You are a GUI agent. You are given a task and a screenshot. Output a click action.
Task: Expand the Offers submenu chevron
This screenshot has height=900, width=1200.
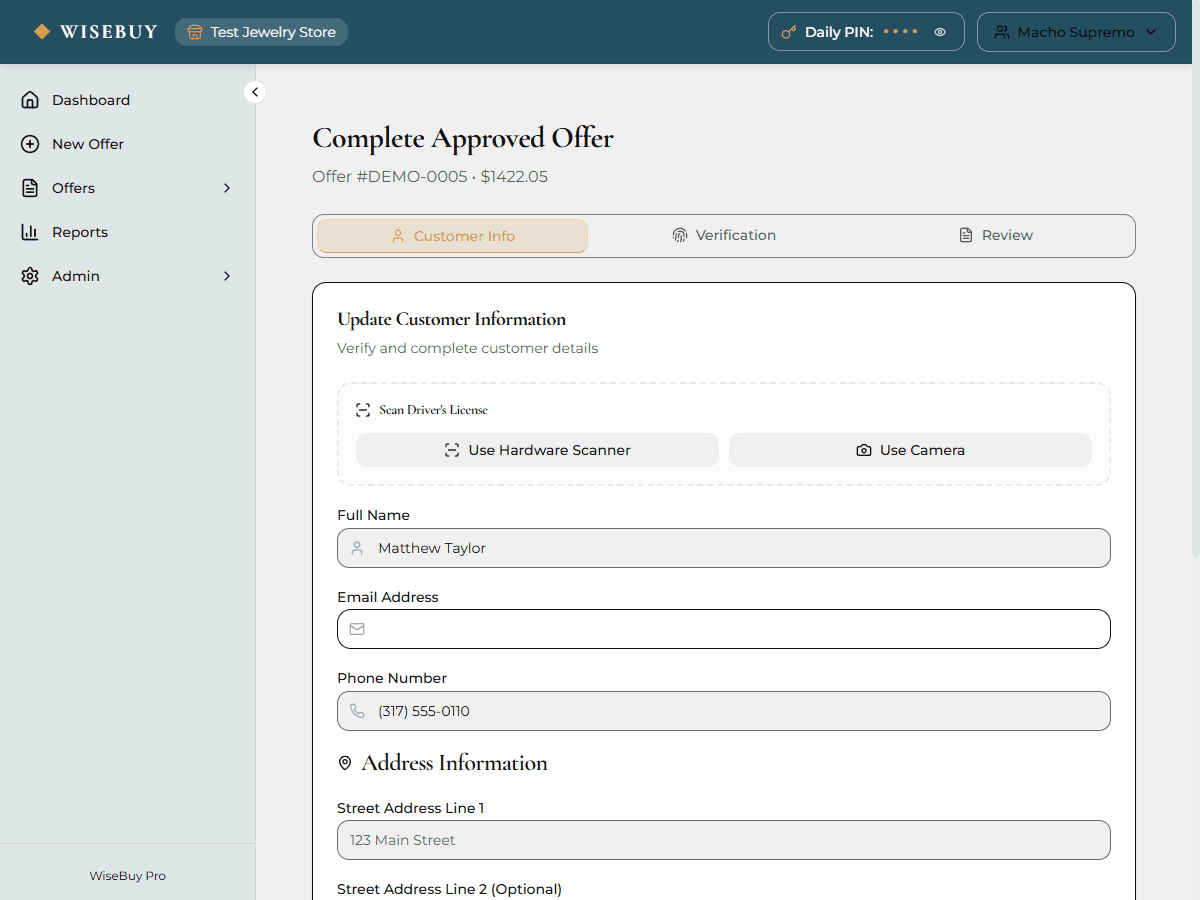[227, 188]
